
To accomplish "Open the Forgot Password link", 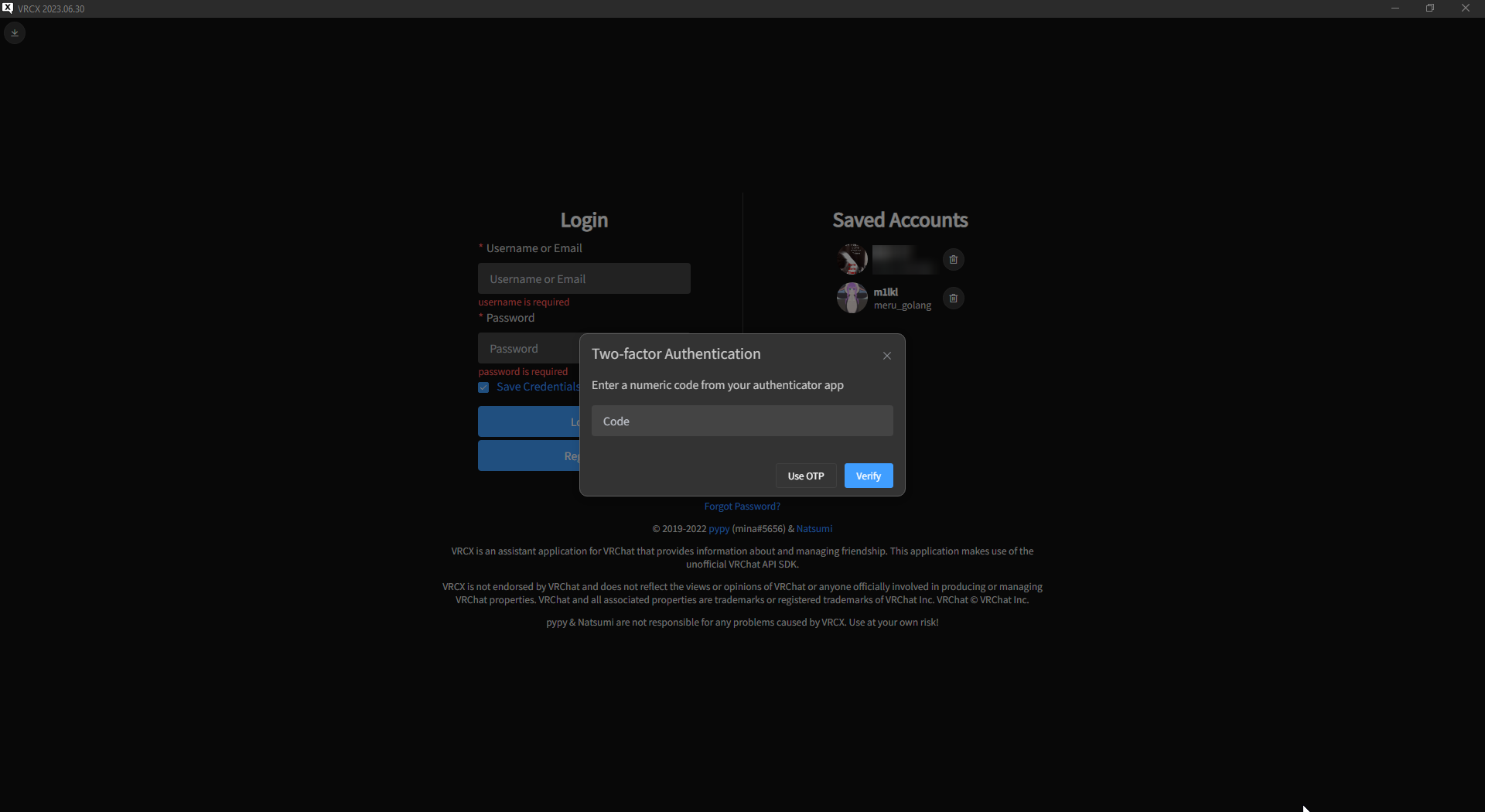I will pos(742,506).
